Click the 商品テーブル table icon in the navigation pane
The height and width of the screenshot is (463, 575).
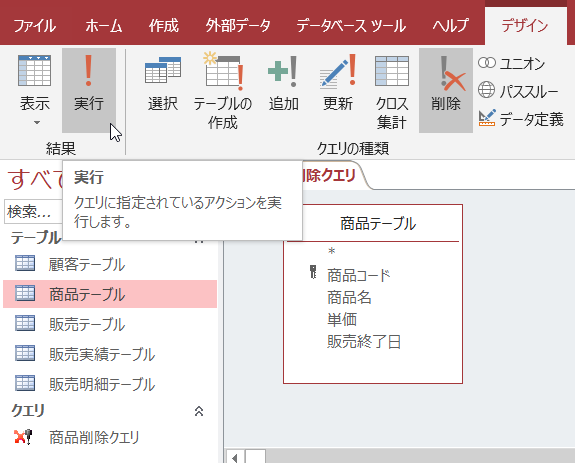point(25,293)
